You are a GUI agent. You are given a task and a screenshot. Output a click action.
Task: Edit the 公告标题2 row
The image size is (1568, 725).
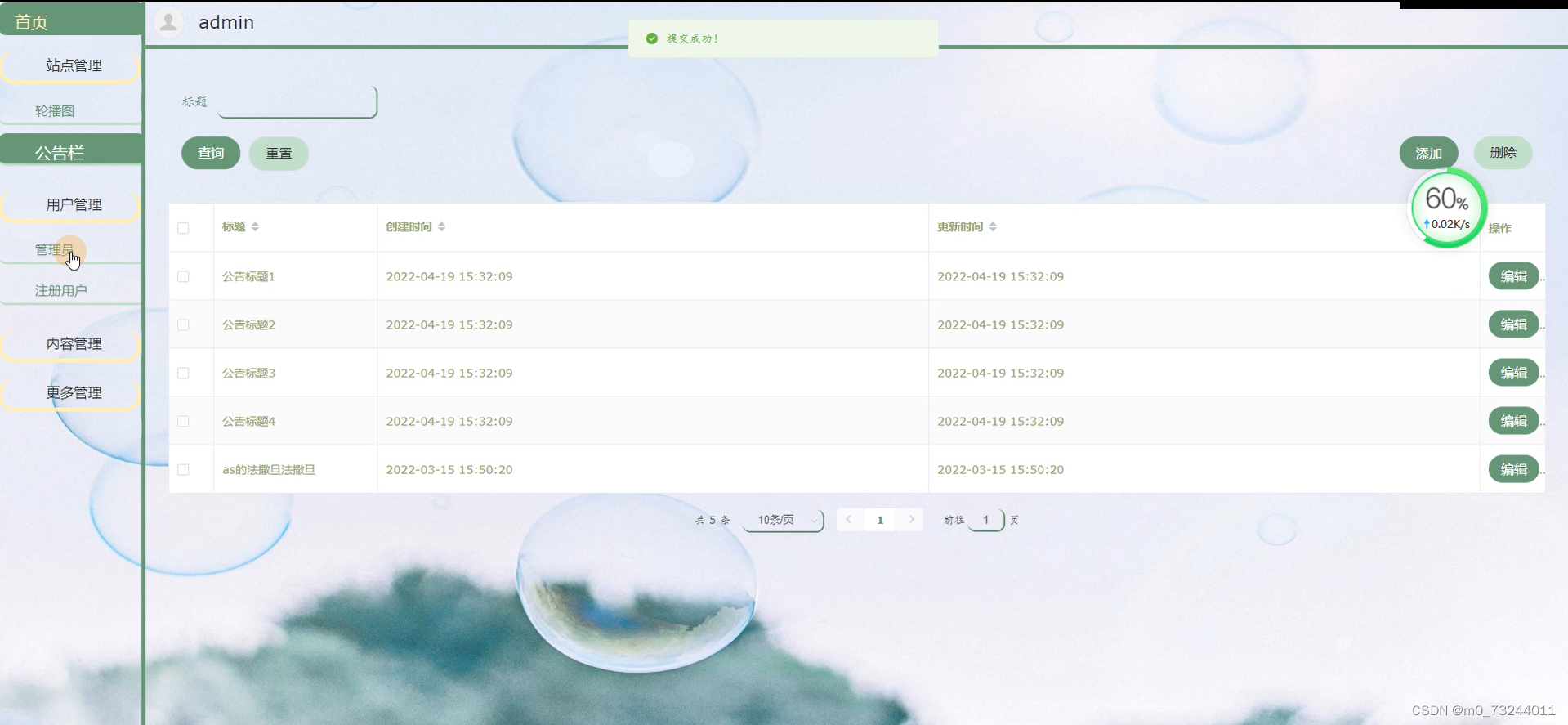(x=1513, y=324)
